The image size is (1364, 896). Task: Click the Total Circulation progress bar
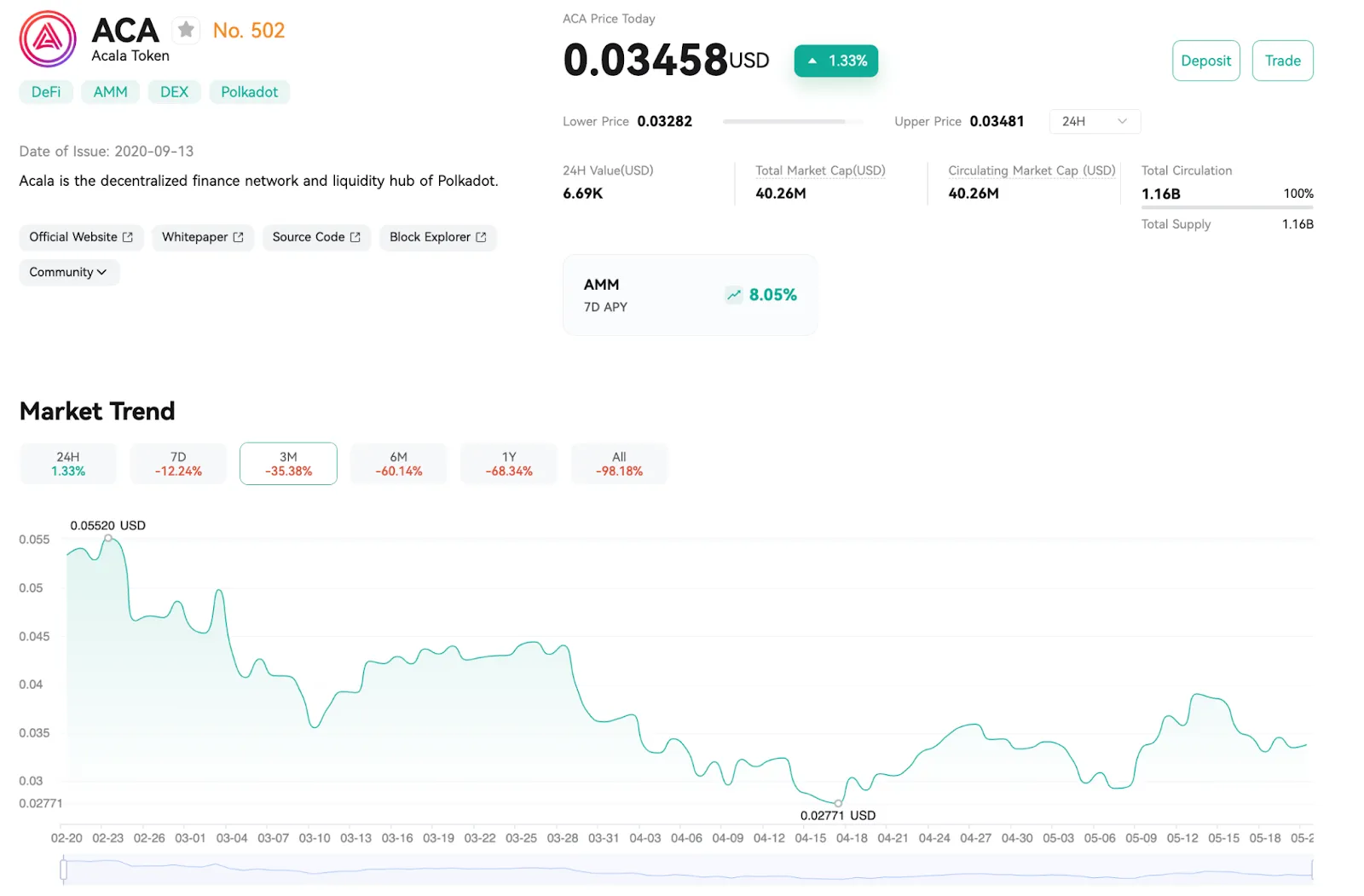tap(1228, 207)
